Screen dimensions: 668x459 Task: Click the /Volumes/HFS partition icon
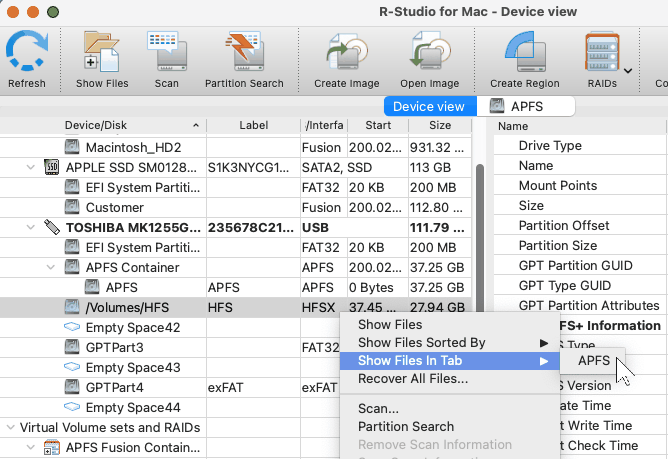(x=72, y=307)
